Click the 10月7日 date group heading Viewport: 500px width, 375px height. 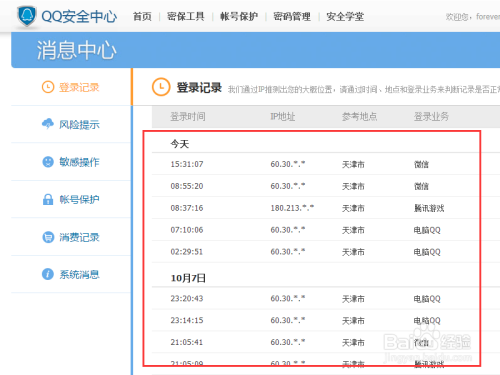(188, 278)
